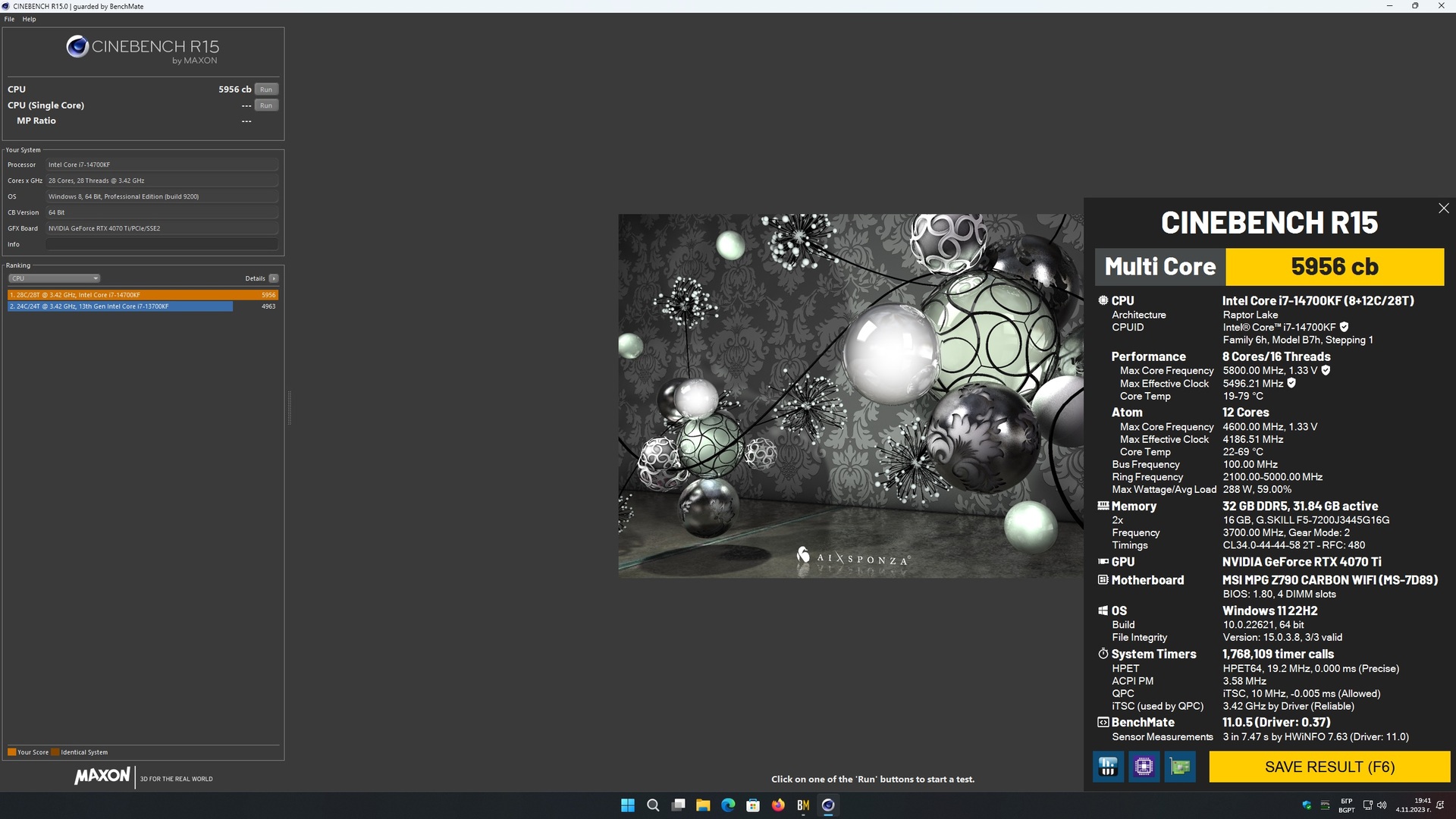Open Microsoft Store from taskbar
The height and width of the screenshot is (819, 1456).
tap(753, 805)
